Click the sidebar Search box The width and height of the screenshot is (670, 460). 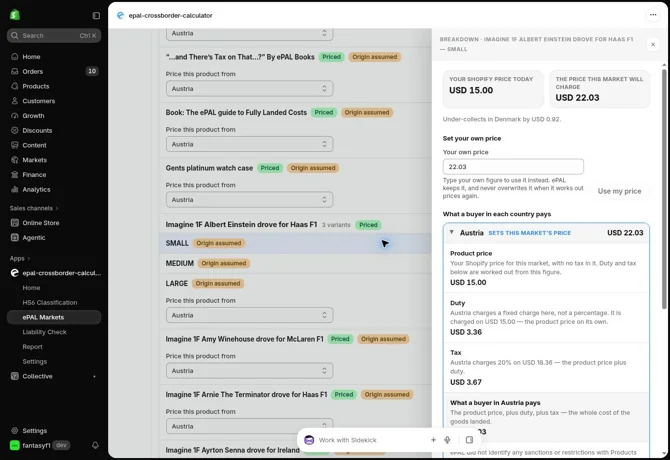54,35
